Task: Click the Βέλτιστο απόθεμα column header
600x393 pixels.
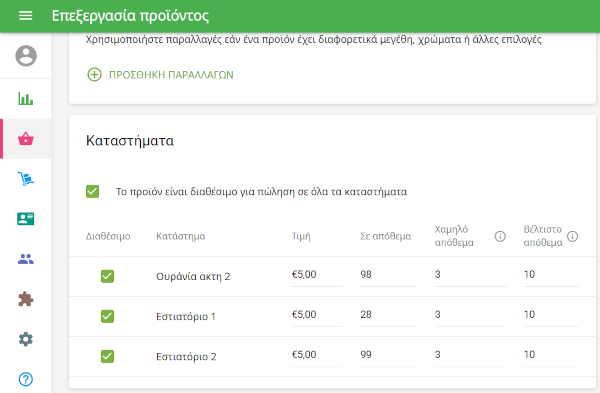Action: 543,236
